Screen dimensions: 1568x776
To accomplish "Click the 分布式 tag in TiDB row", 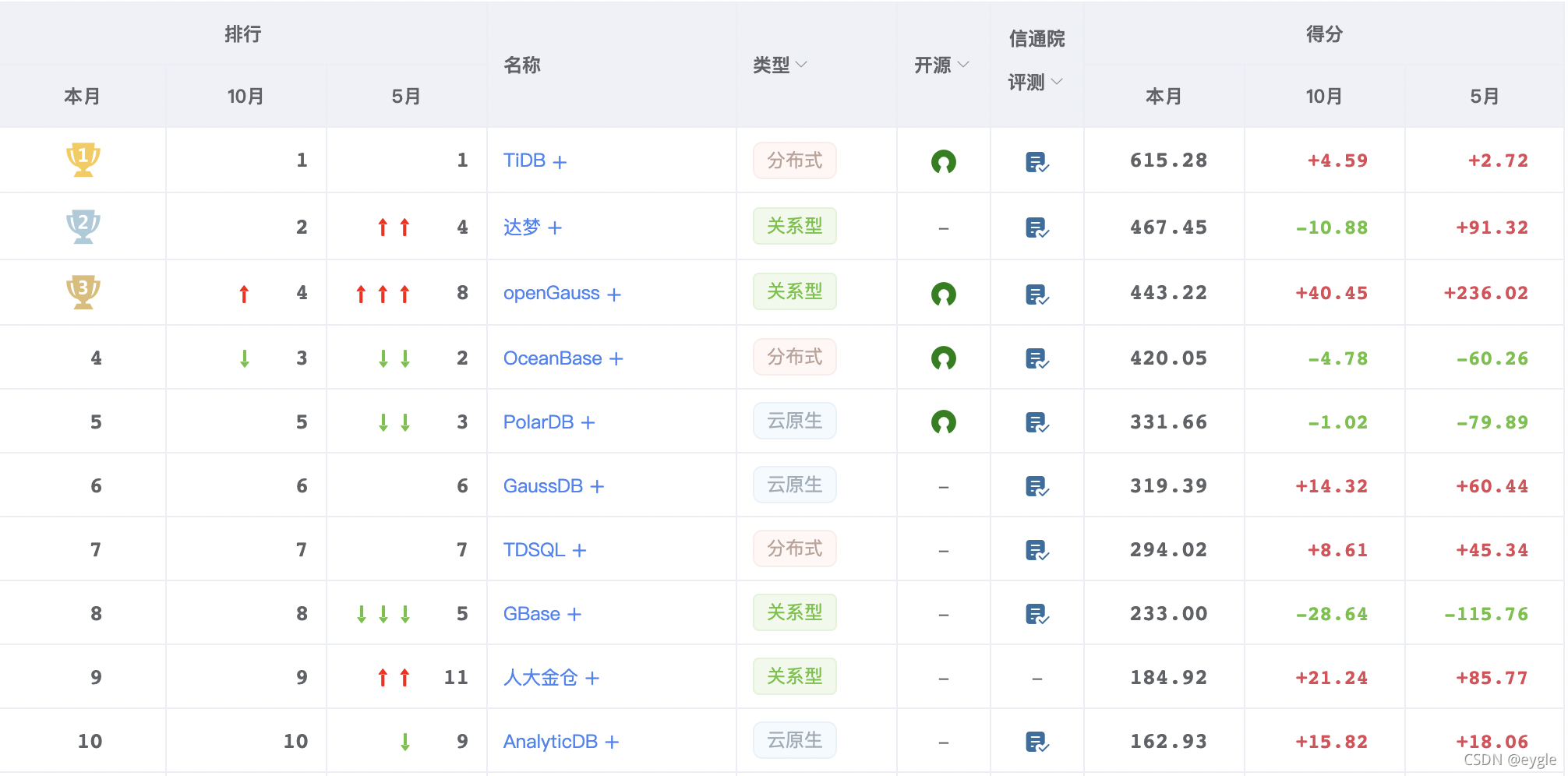I will [x=794, y=160].
